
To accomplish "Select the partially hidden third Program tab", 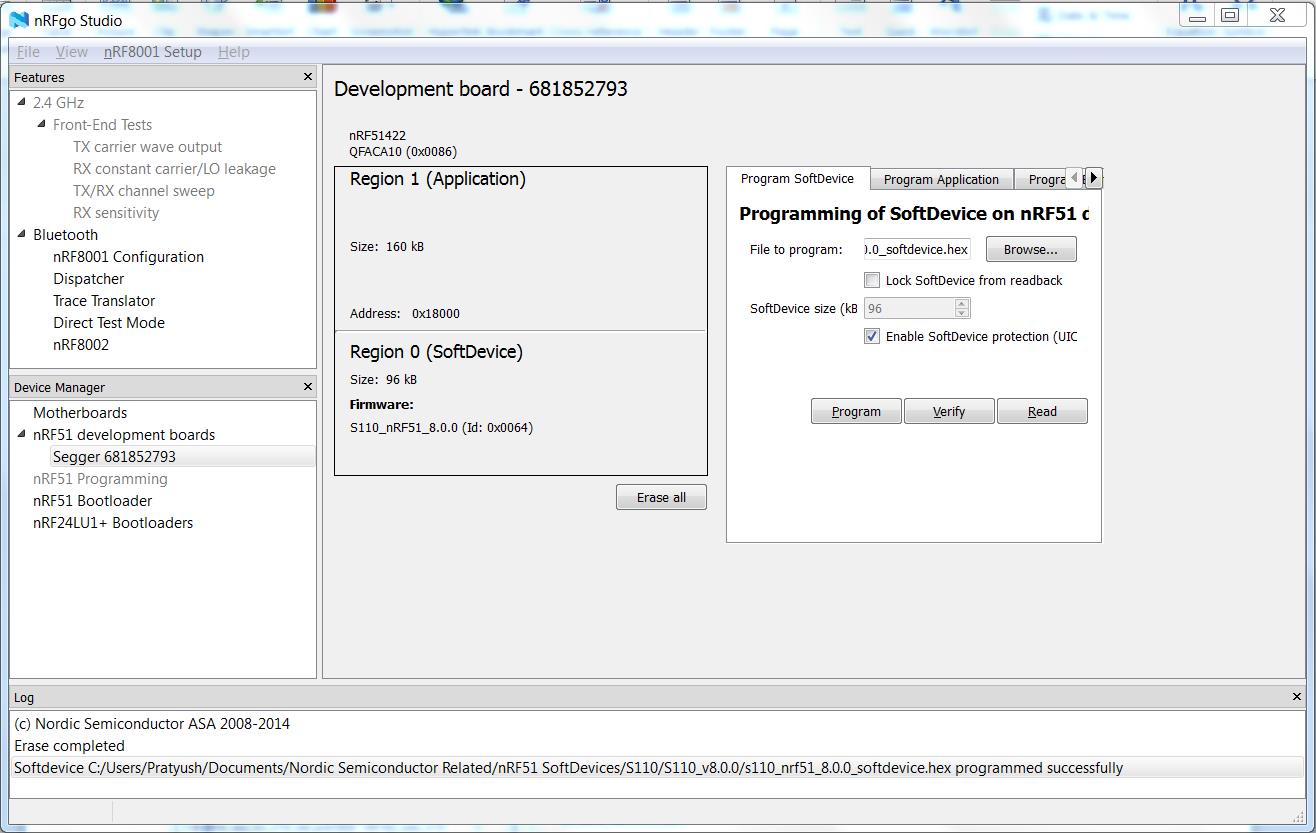I will [x=1040, y=179].
